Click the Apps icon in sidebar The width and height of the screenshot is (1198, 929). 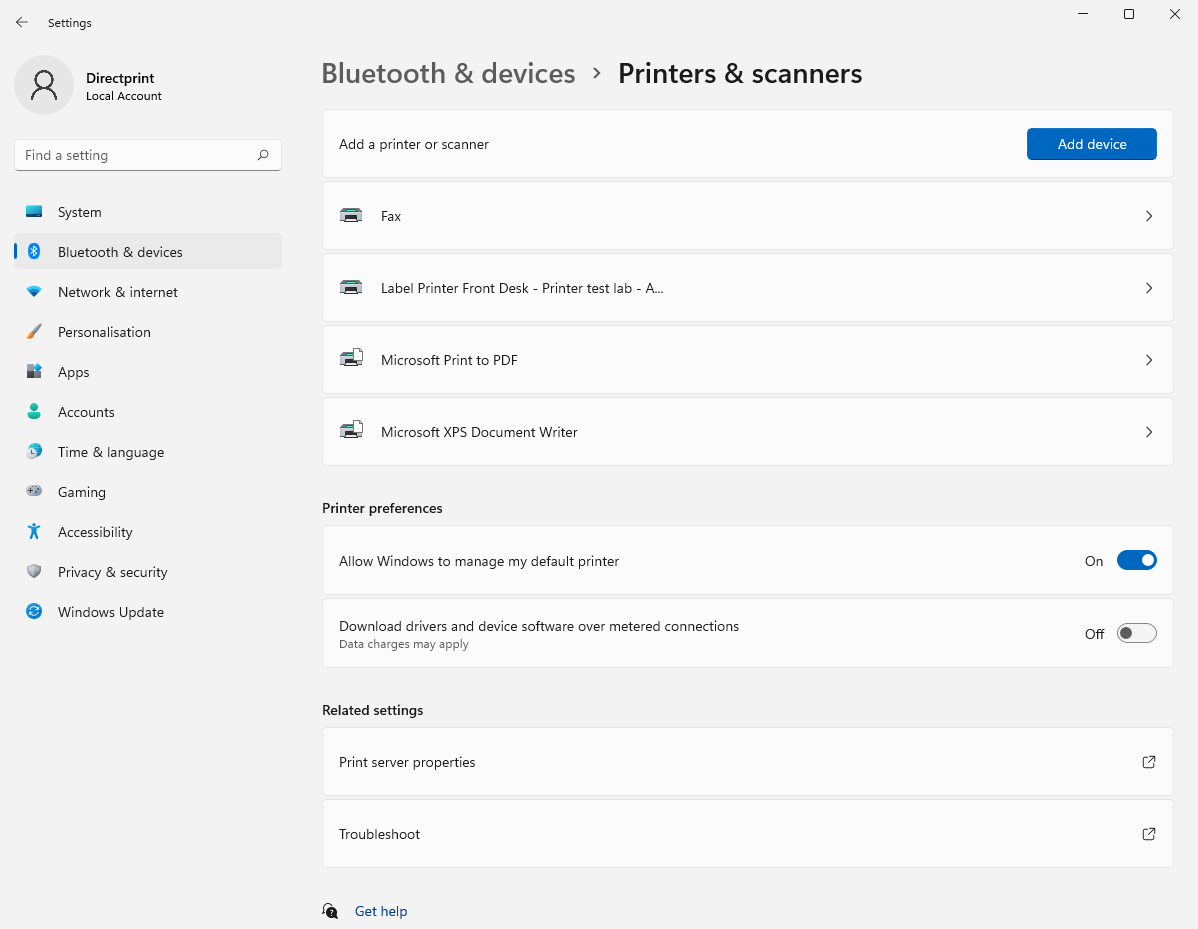click(x=34, y=371)
